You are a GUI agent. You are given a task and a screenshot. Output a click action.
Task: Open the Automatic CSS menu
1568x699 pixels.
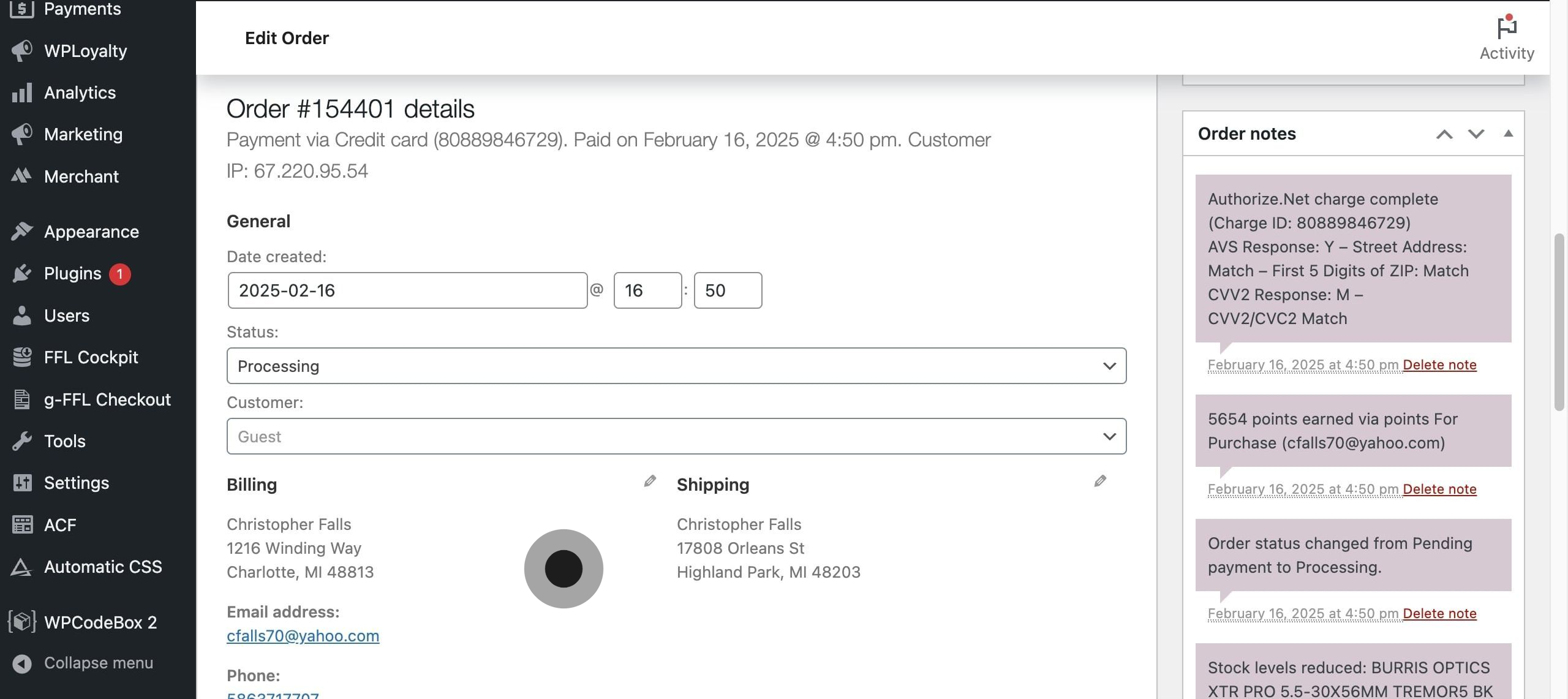102,567
